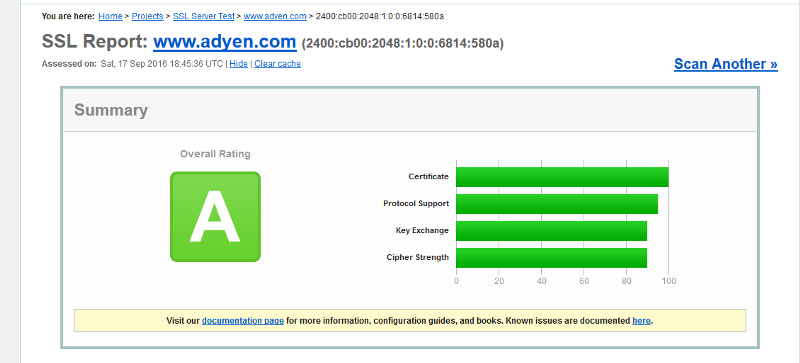Click the 'SSL Report:' heading text
Viewport: 800px width, 363px height.
coord(95,41)
